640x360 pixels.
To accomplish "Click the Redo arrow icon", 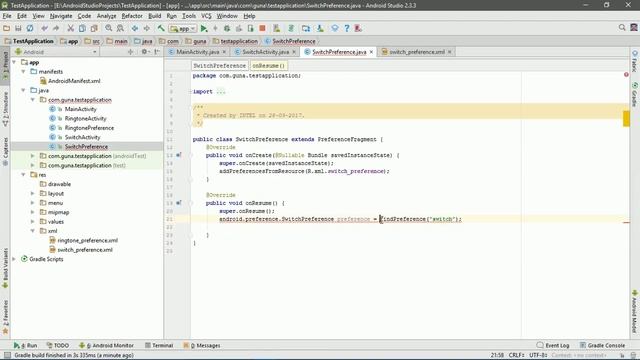I will [x=56, y=28].
